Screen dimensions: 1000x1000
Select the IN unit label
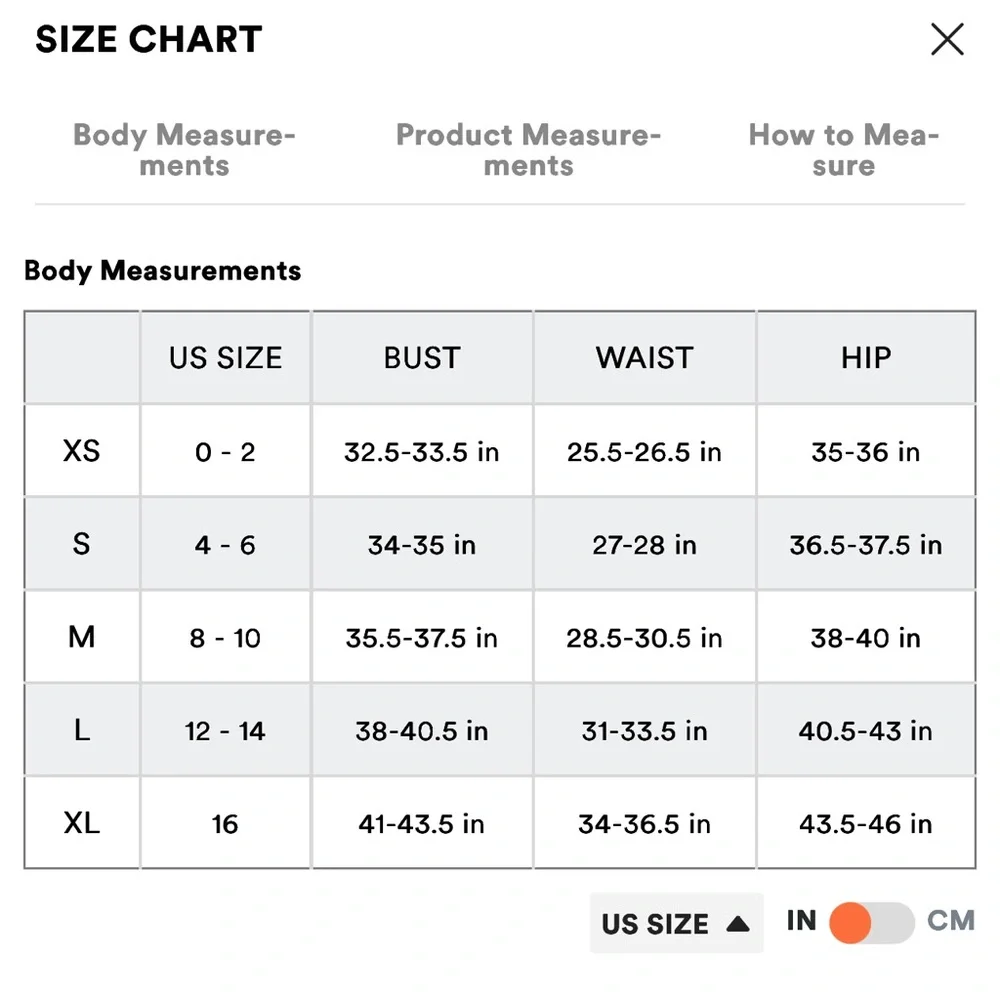coord(802,921)
